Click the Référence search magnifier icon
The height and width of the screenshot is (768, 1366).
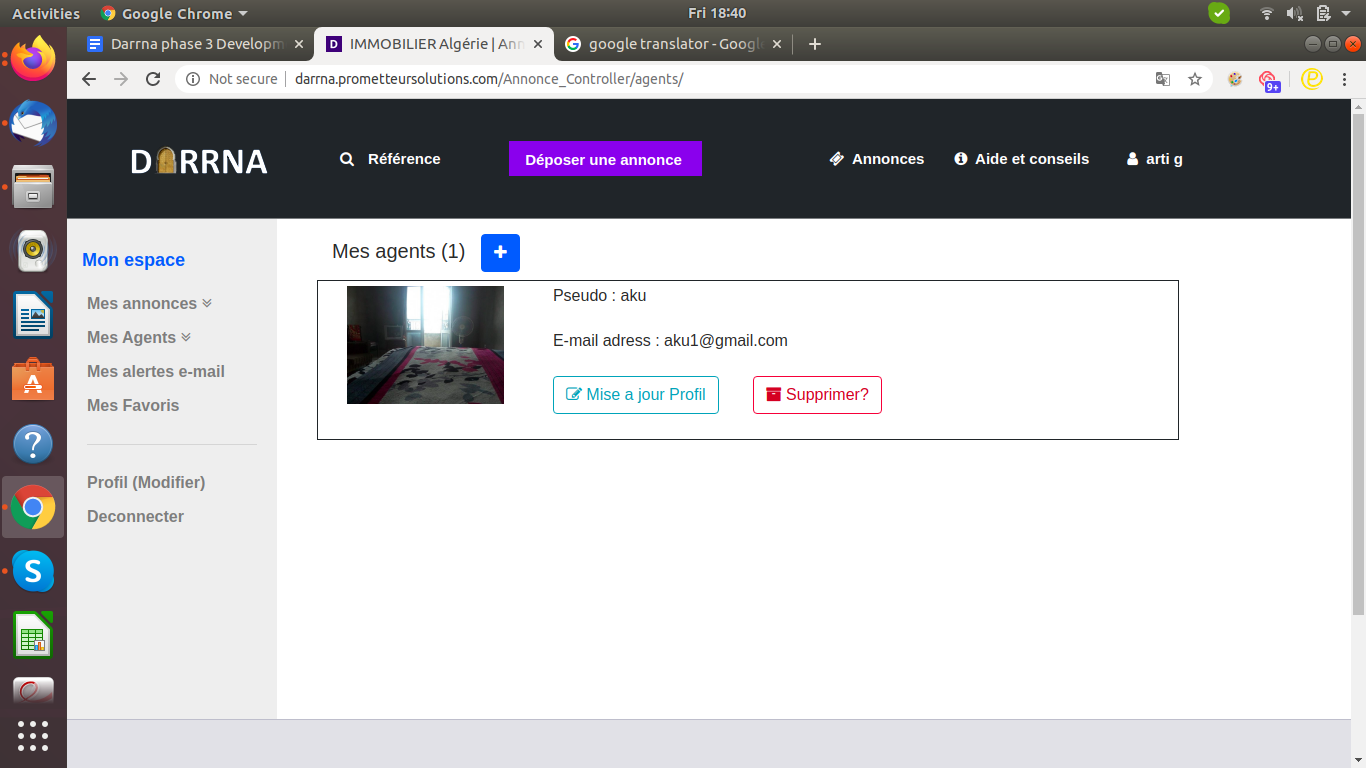click(347, 159)
